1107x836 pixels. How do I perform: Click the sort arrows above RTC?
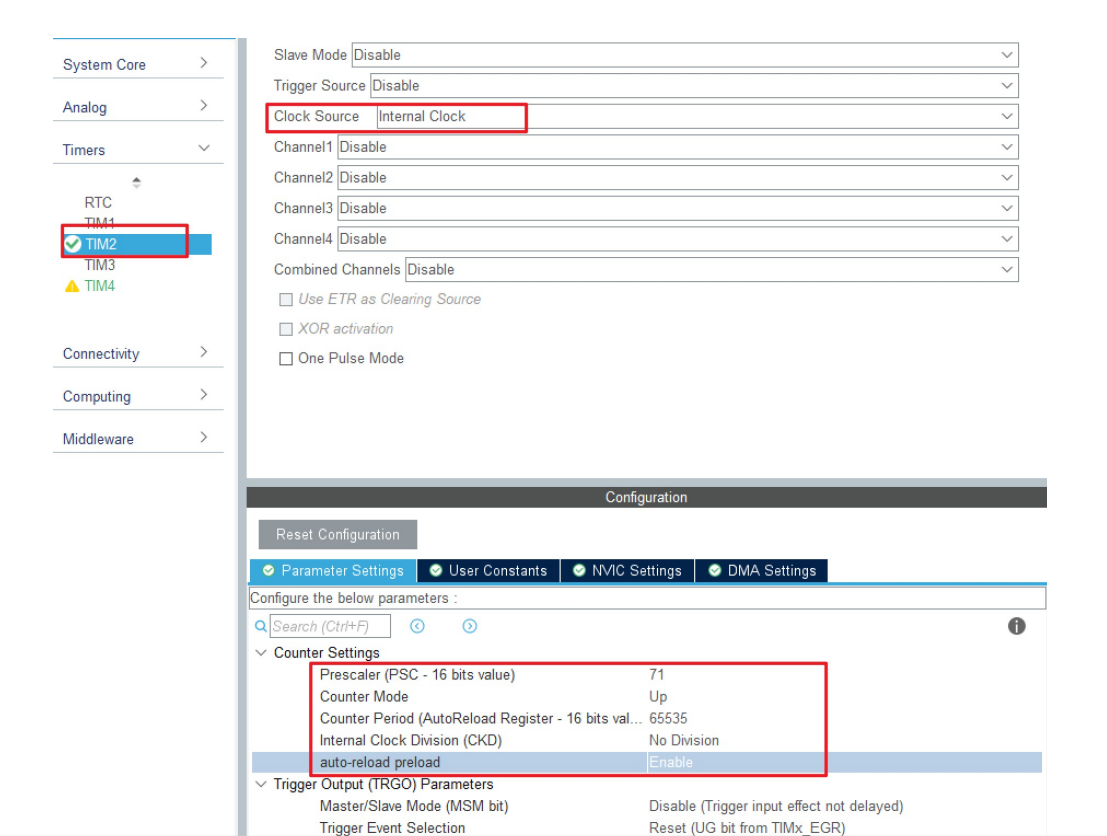(x=136, y=182)
